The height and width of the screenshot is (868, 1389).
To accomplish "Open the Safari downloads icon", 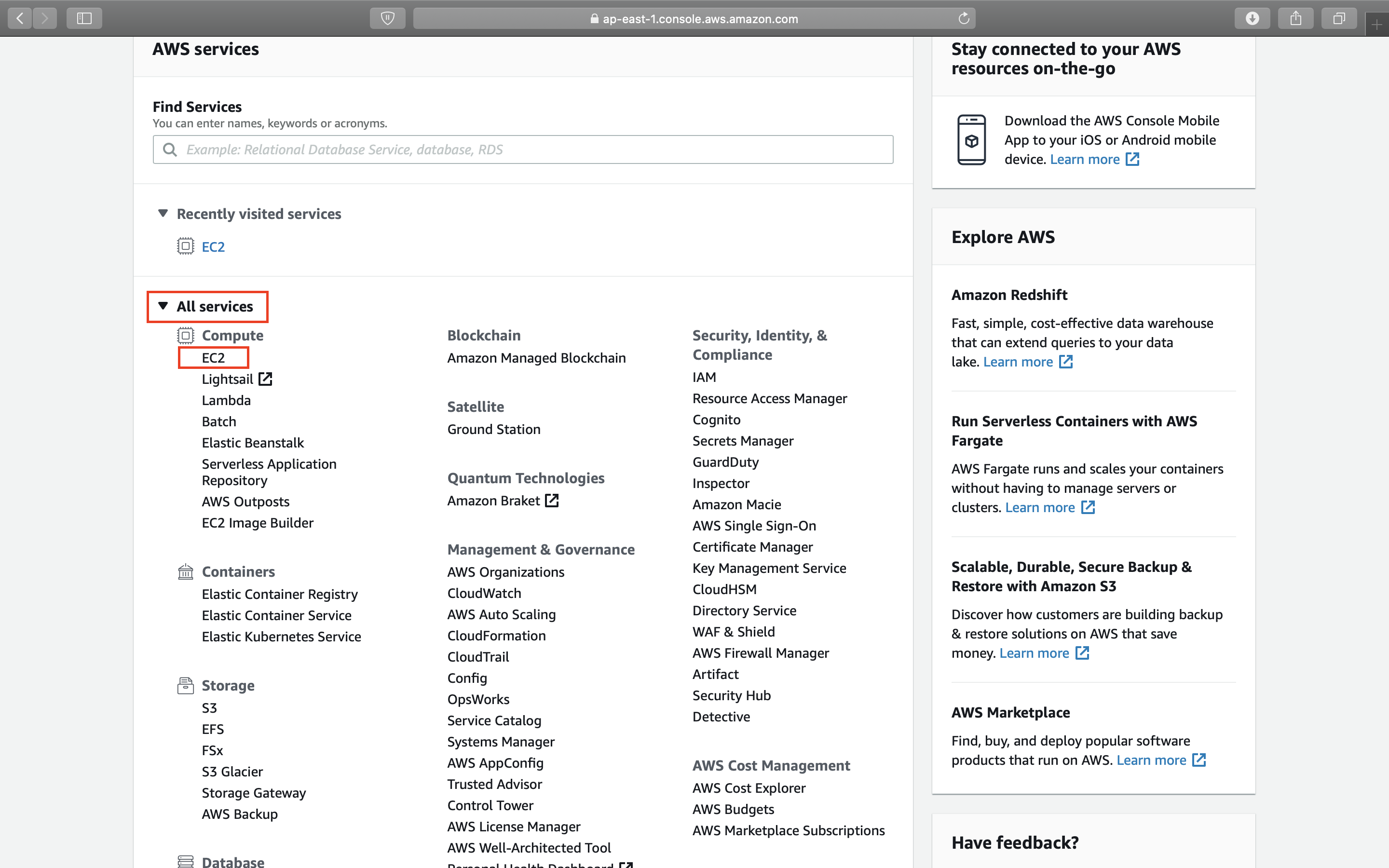I will pos(1253,18).
